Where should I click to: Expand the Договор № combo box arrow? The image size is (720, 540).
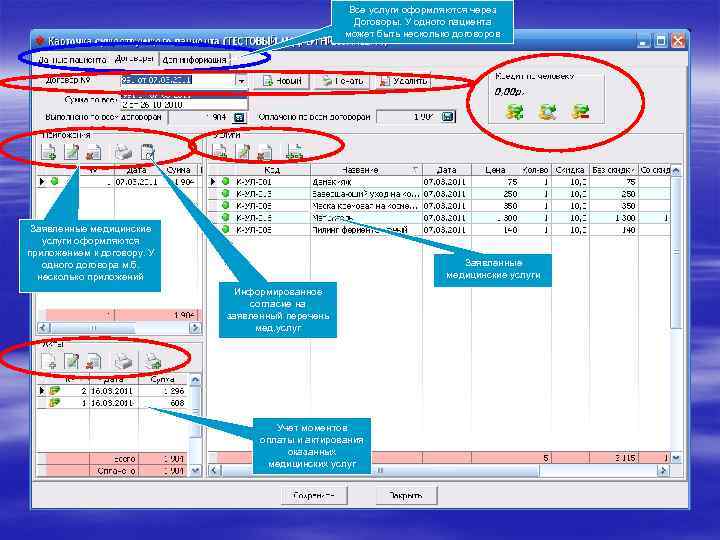pos(242,81)
